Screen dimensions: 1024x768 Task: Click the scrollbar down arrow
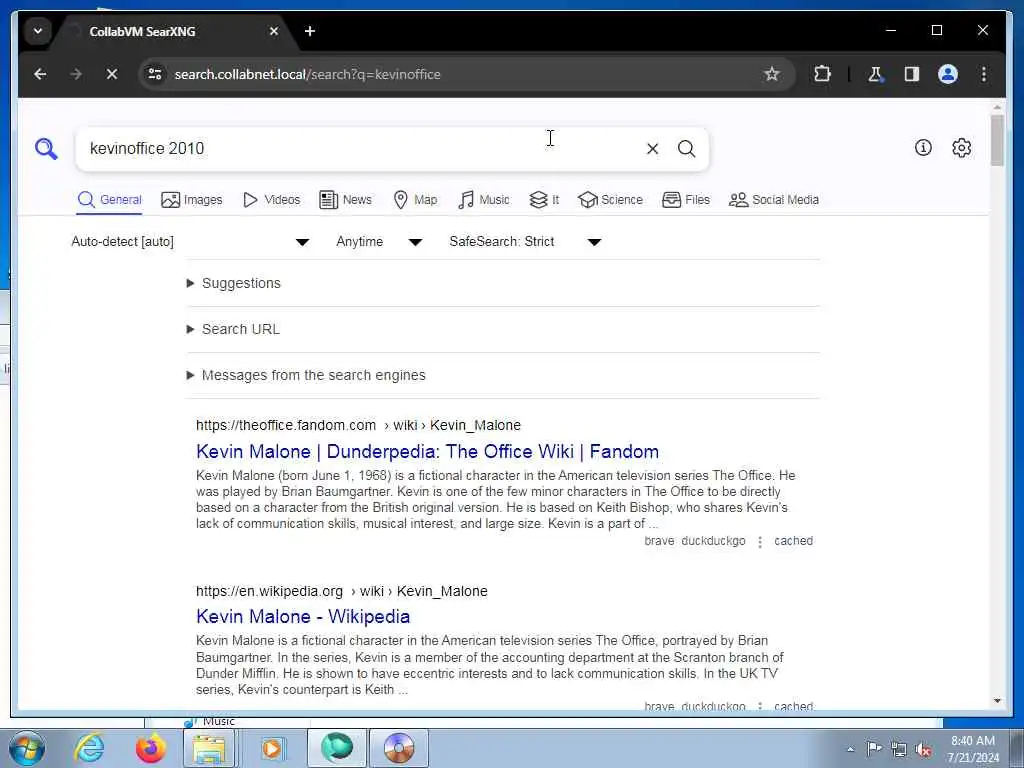pyautogui.click(x=997, y=701)
